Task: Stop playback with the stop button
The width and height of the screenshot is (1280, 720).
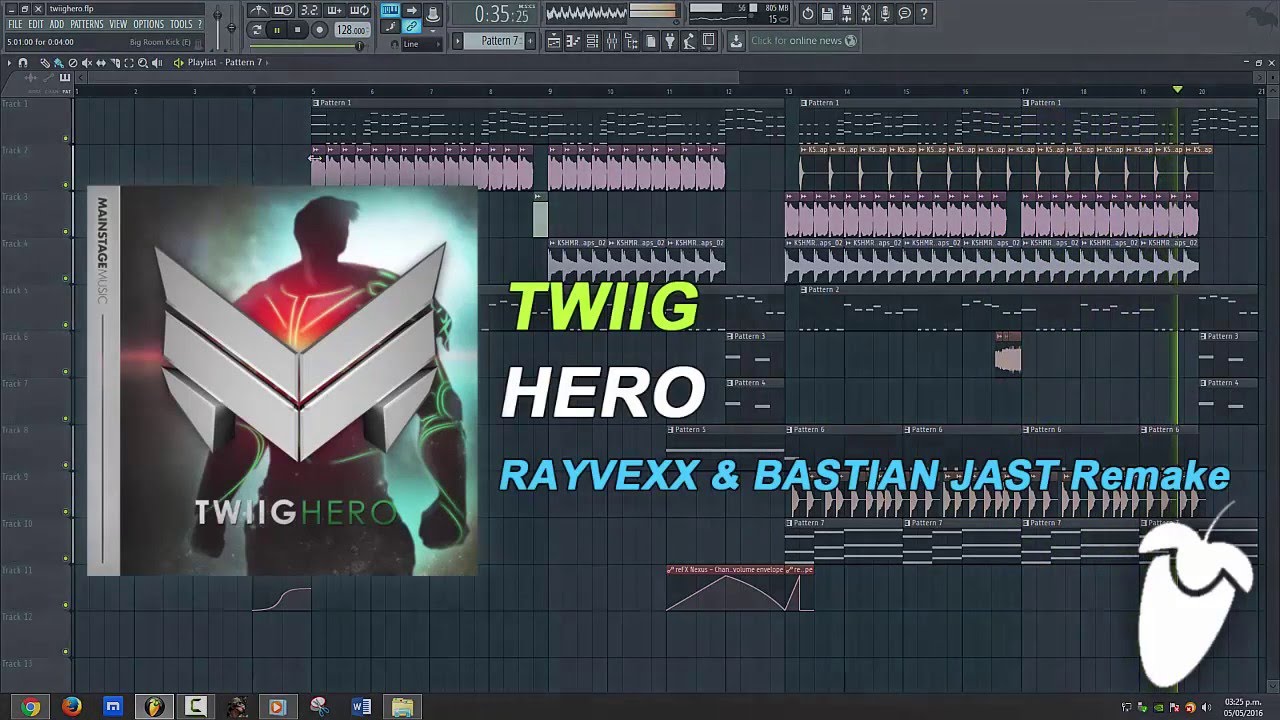Action: [x=298, y=30]
